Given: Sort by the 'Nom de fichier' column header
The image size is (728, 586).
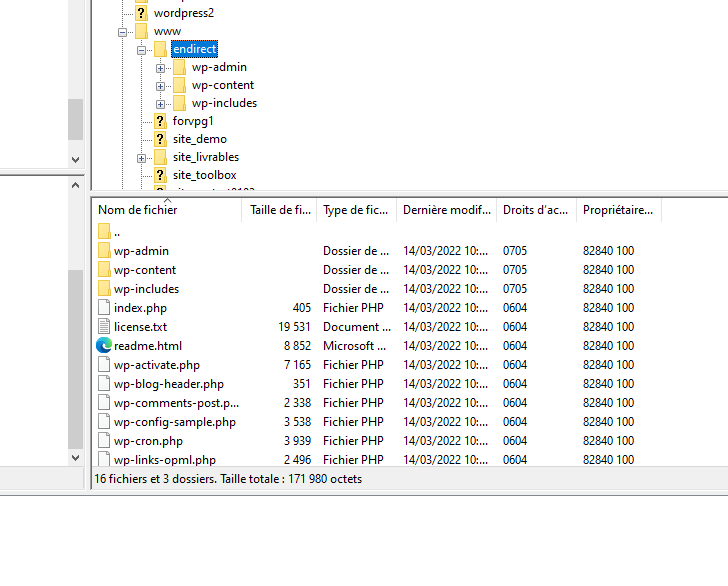Looking at the screenshot, I should (166, 210).
